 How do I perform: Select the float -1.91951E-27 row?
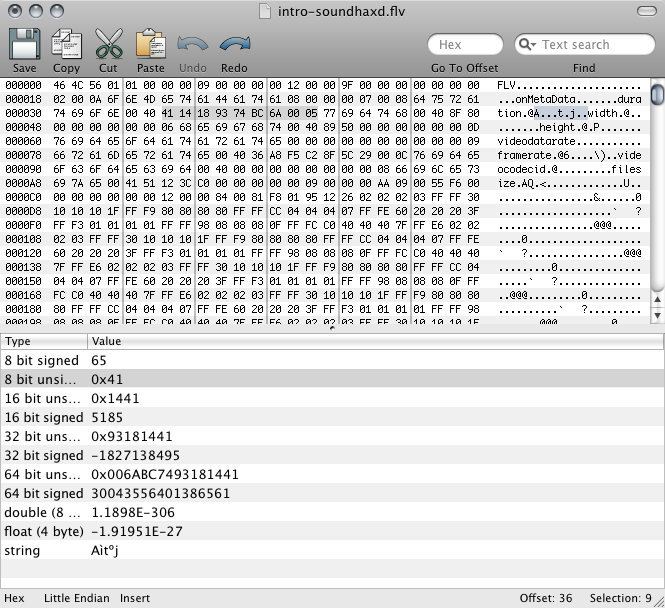[332, 531]
